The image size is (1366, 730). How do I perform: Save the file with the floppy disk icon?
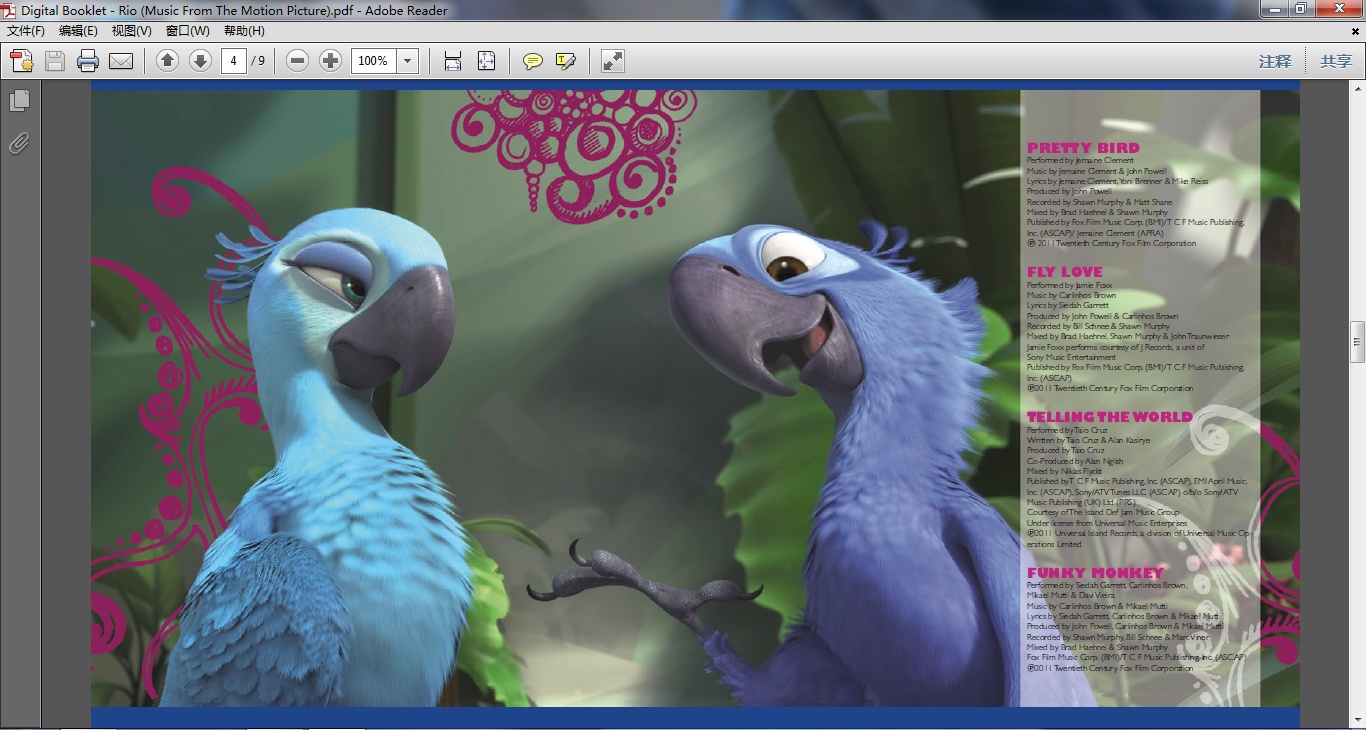pos(55,61)
